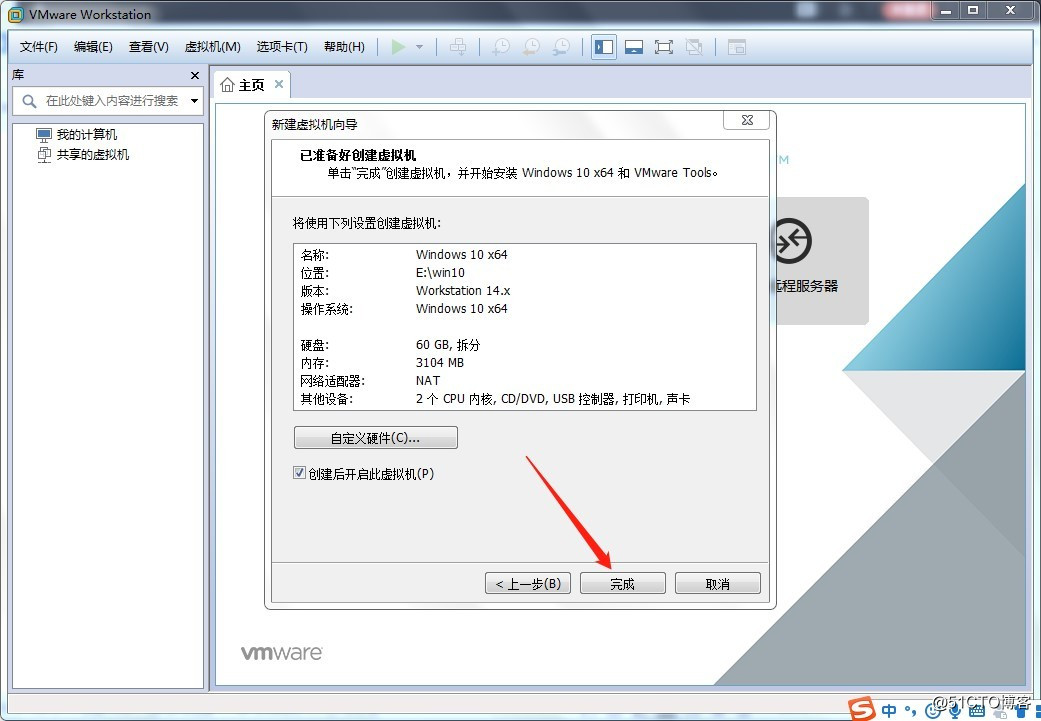
Task: Click the 完成 finish button
Action: [623, 584]
